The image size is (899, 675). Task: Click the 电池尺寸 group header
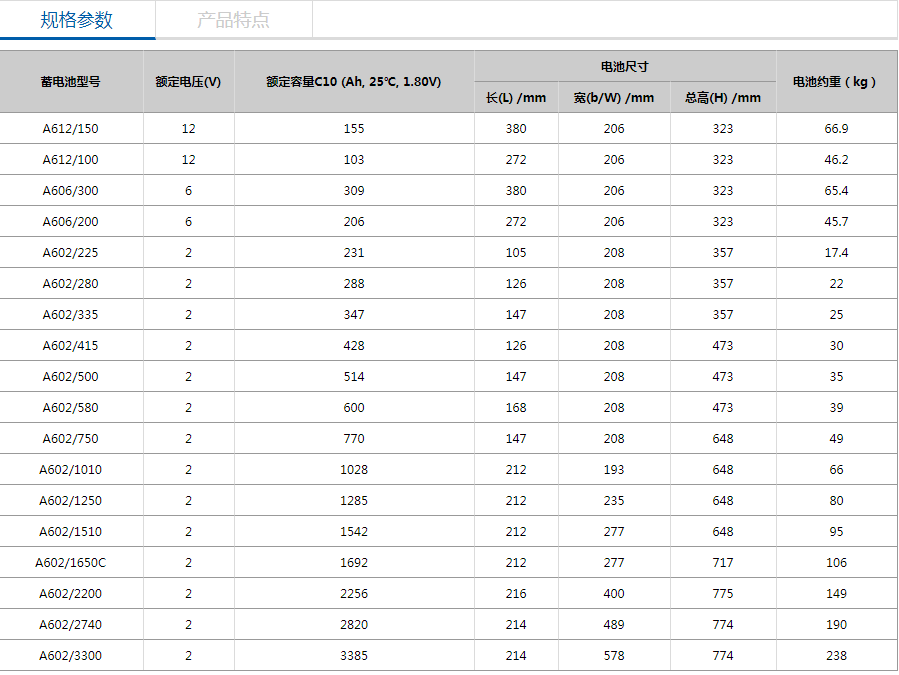pos(624,66)
